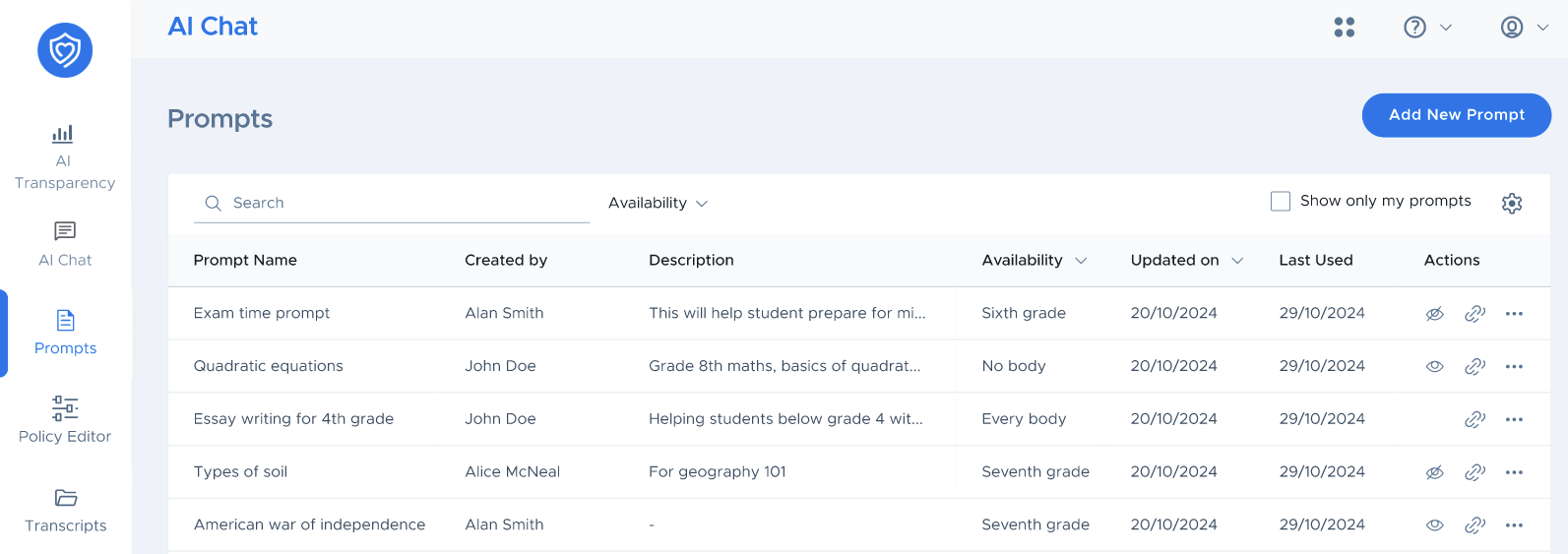Screen dimensions: 1568x554
Task: Copy link for American war of independence
Action: pyautogui.click(x=1474, y=525)
